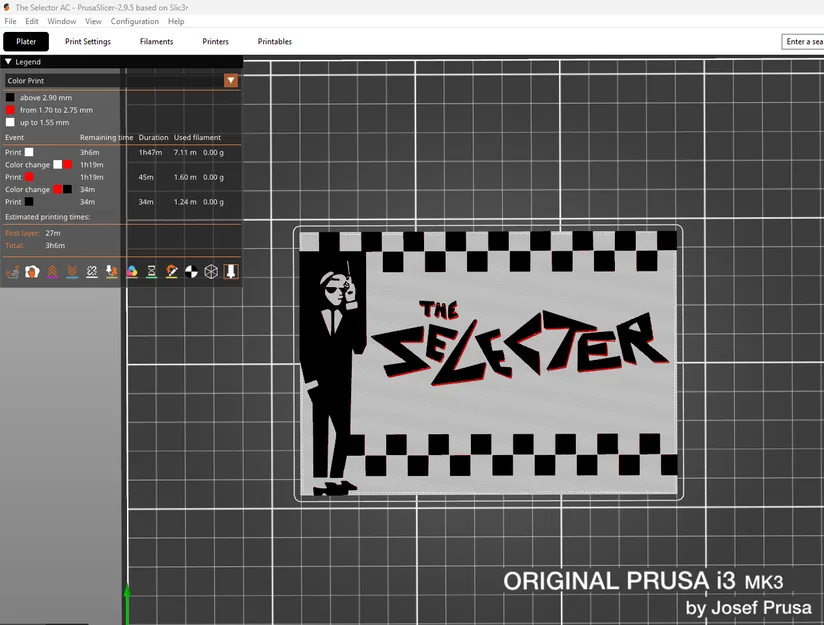
Task: Toggle Tool changes visibility icon
Action: [x=112, y=272]
